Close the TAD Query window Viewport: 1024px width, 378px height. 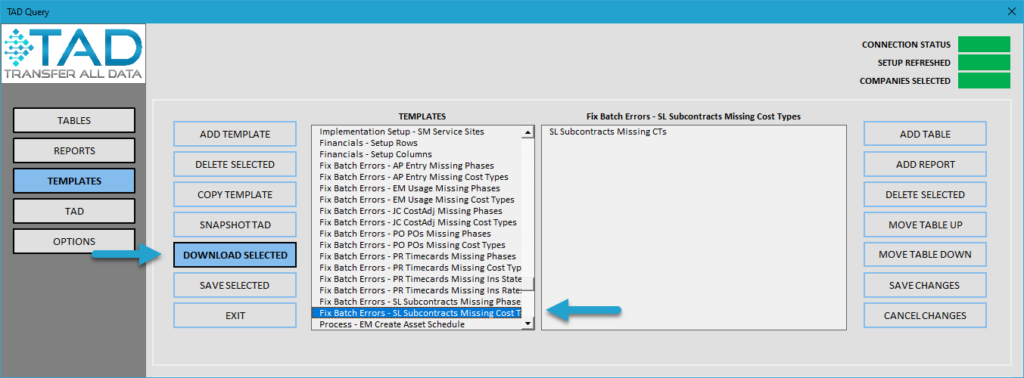(x=1012, y=11)
